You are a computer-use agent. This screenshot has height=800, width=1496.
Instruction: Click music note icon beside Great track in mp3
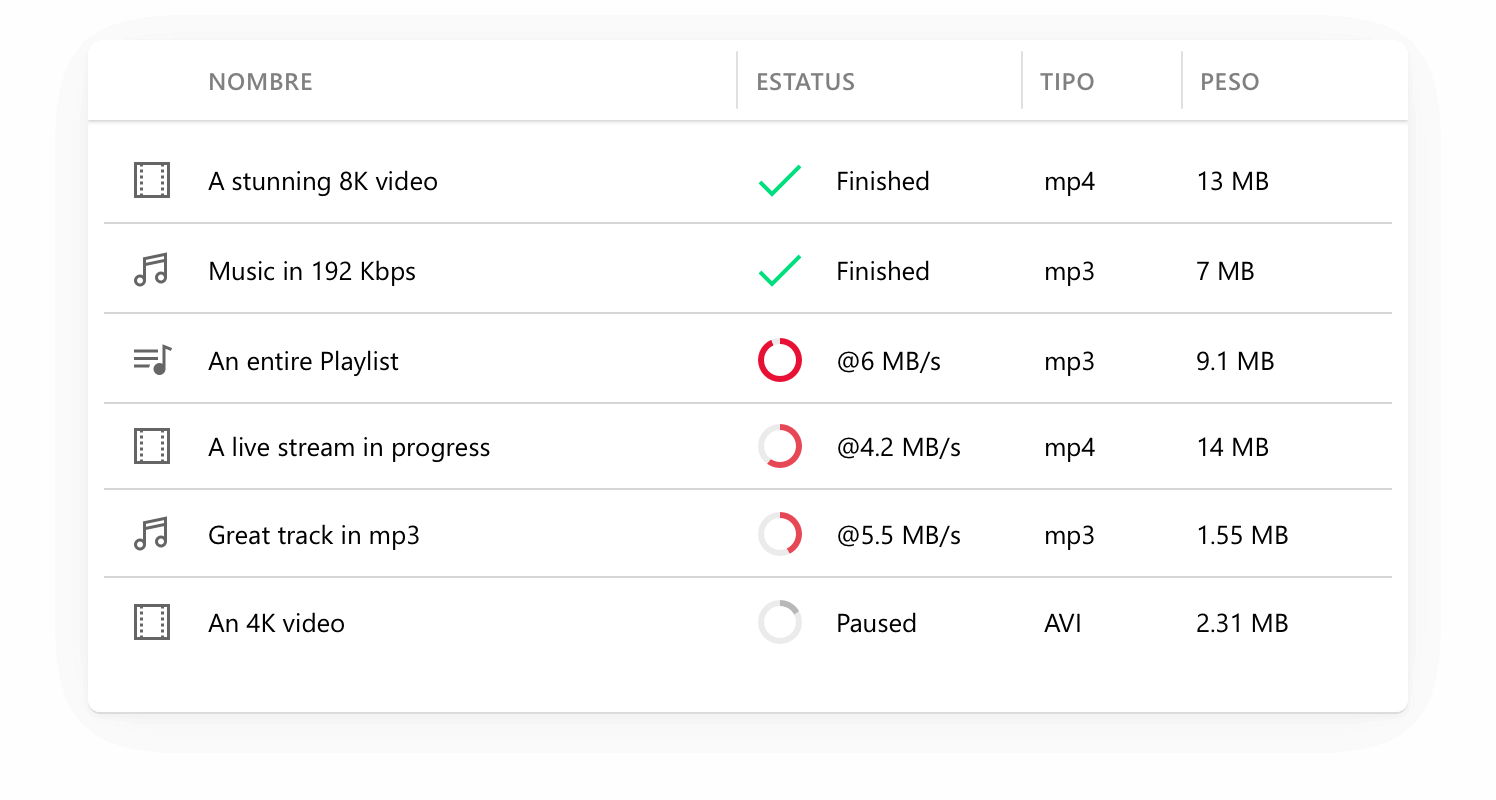pos(152,535)
